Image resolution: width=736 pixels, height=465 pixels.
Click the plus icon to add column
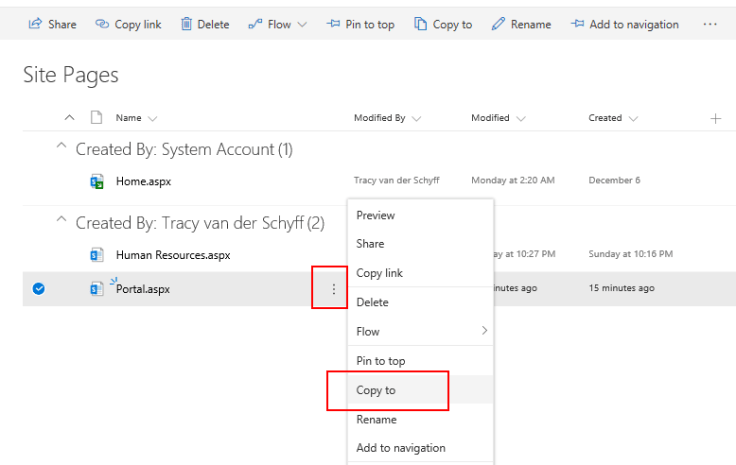(x=715, y=118)
